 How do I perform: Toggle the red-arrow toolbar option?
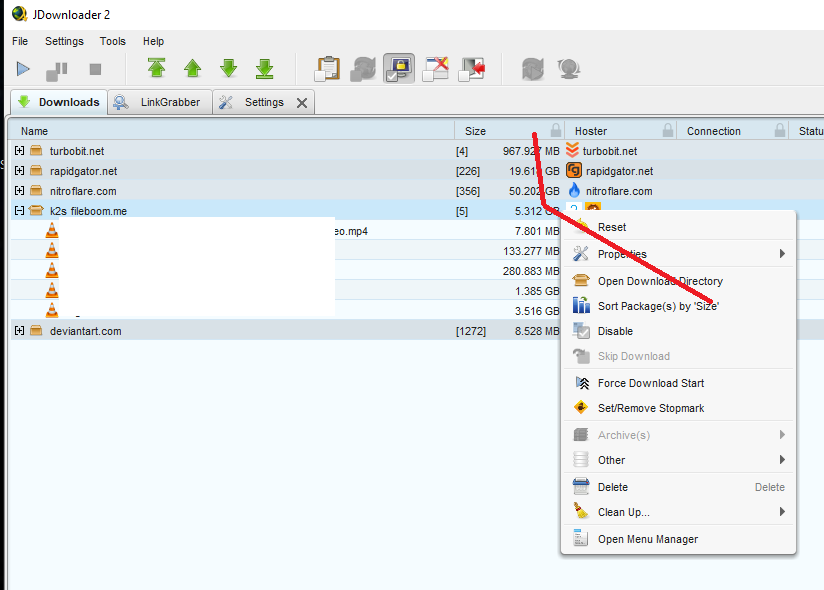pos(471,69)
